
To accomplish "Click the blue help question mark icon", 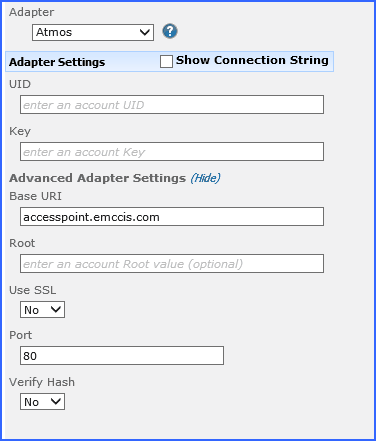I will tap(170, 31).
